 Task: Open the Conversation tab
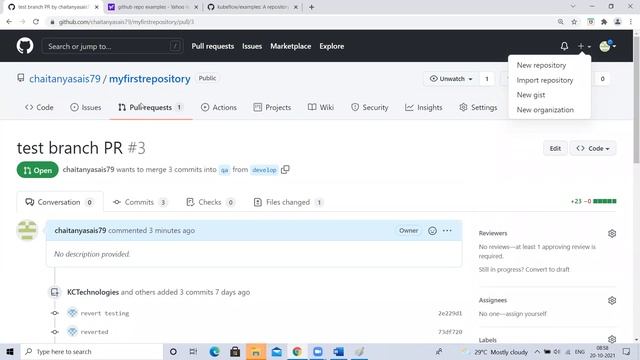click(x=60, y=202)
